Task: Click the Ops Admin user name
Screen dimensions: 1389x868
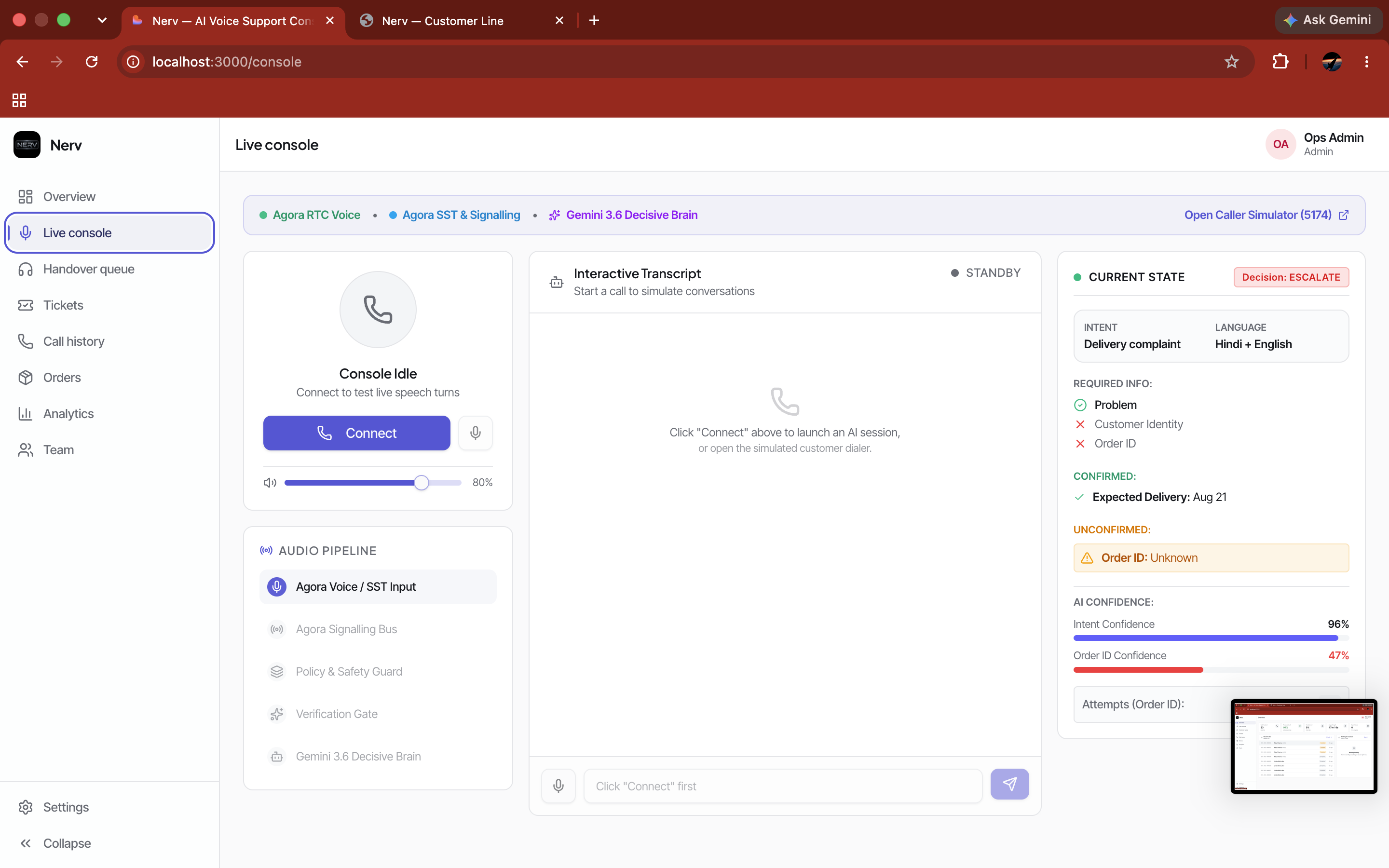Action: pos(1334,137)
